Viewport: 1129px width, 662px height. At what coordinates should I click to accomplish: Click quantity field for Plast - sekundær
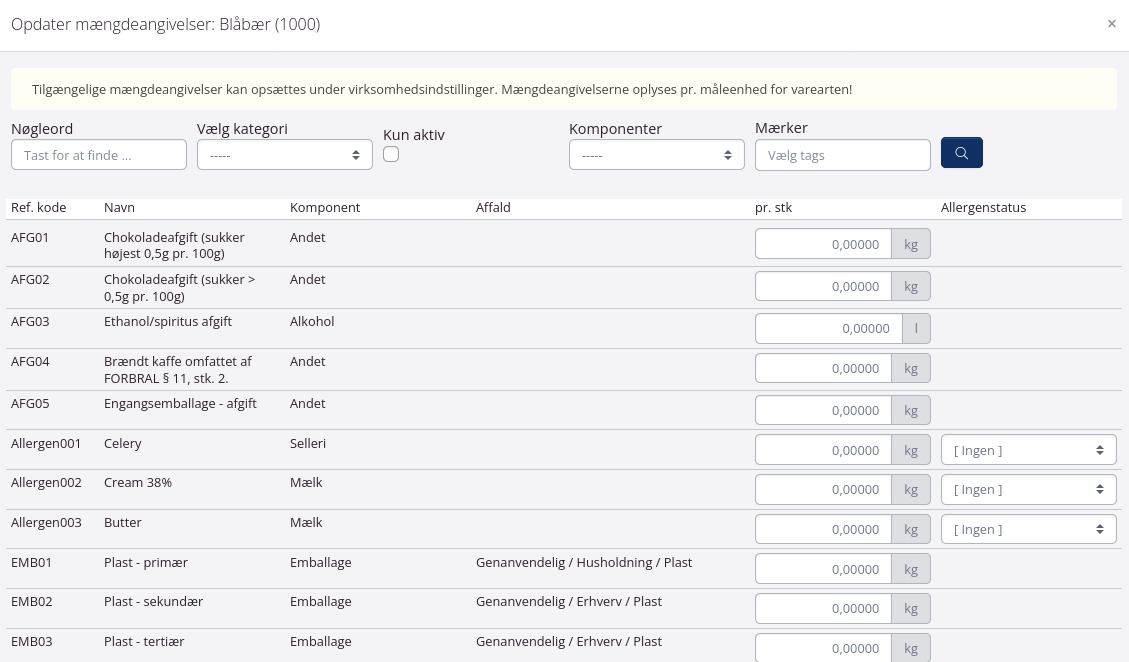pyautogui.click(x=823, y=608)
